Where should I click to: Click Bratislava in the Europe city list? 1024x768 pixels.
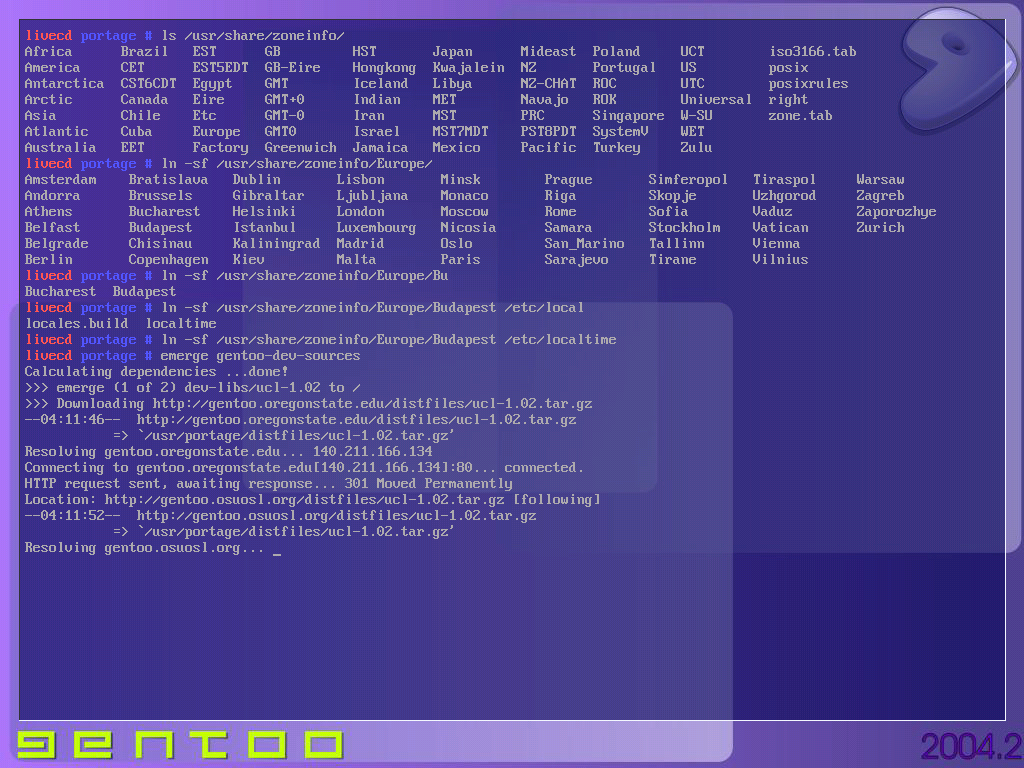[x=168, y=180]
